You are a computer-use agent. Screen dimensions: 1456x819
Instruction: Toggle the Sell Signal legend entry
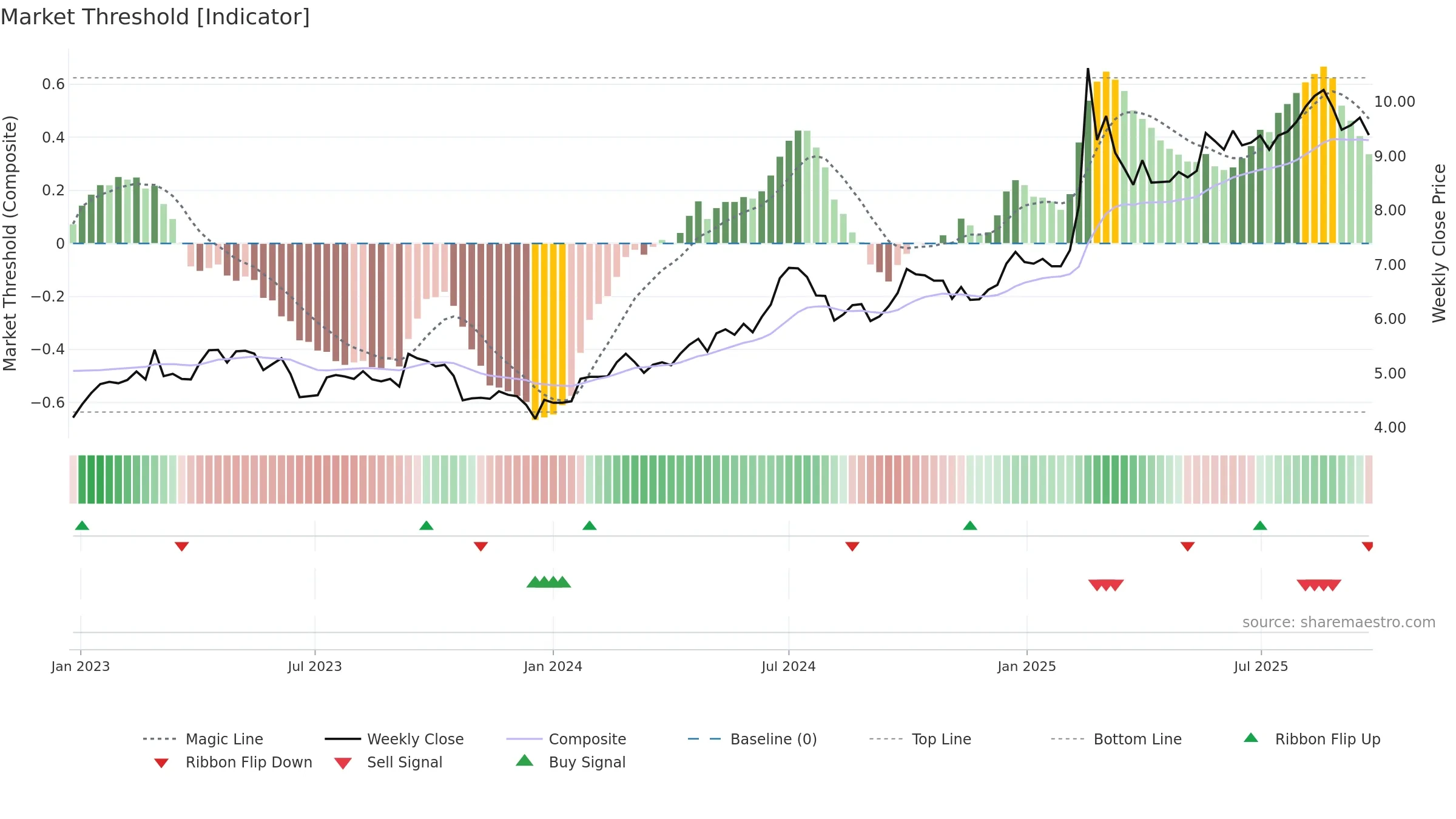coord(388,762)
